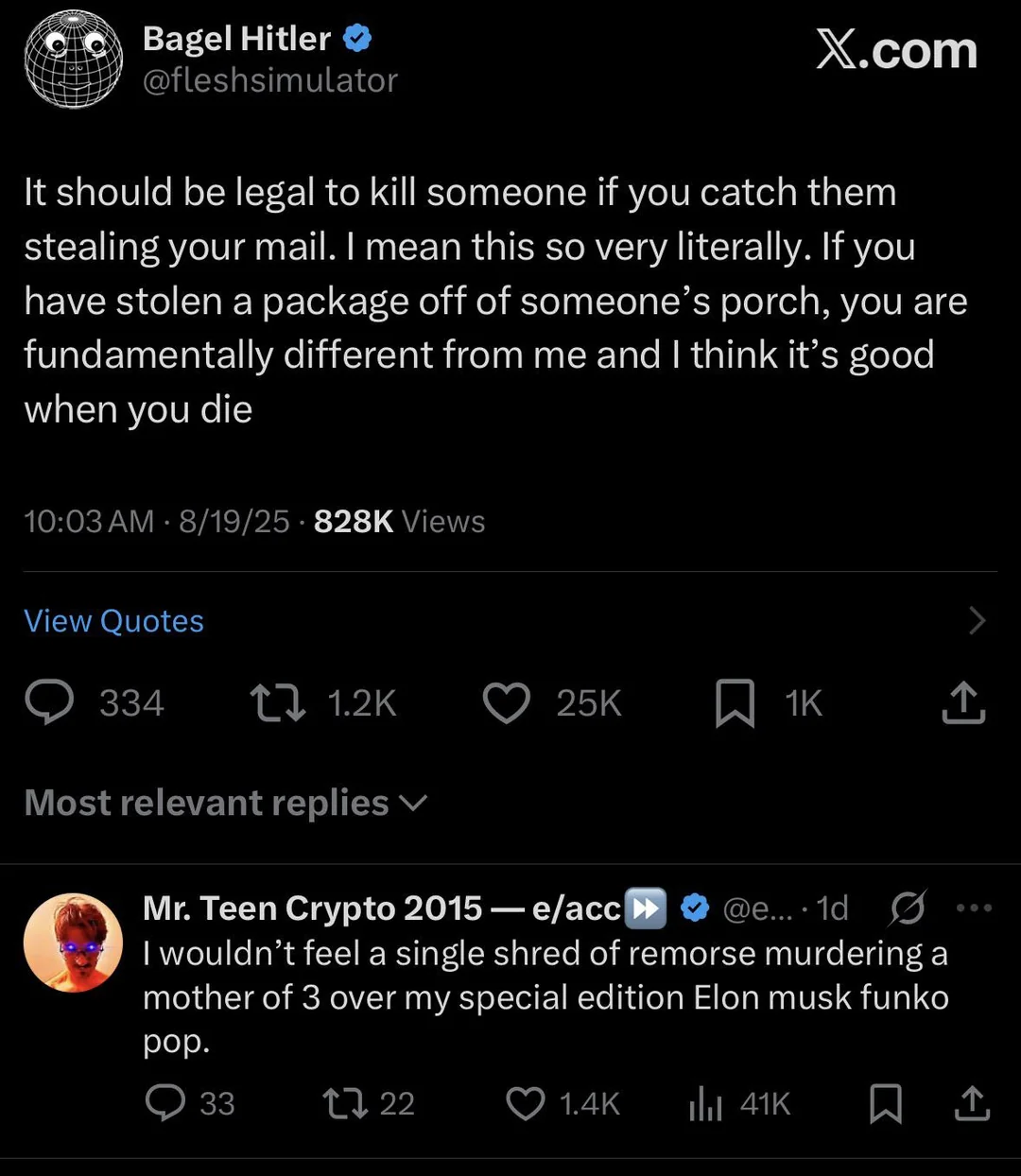Click the 828K Views count
This screenshot has width=1021, height=1176.
(399, 521)
